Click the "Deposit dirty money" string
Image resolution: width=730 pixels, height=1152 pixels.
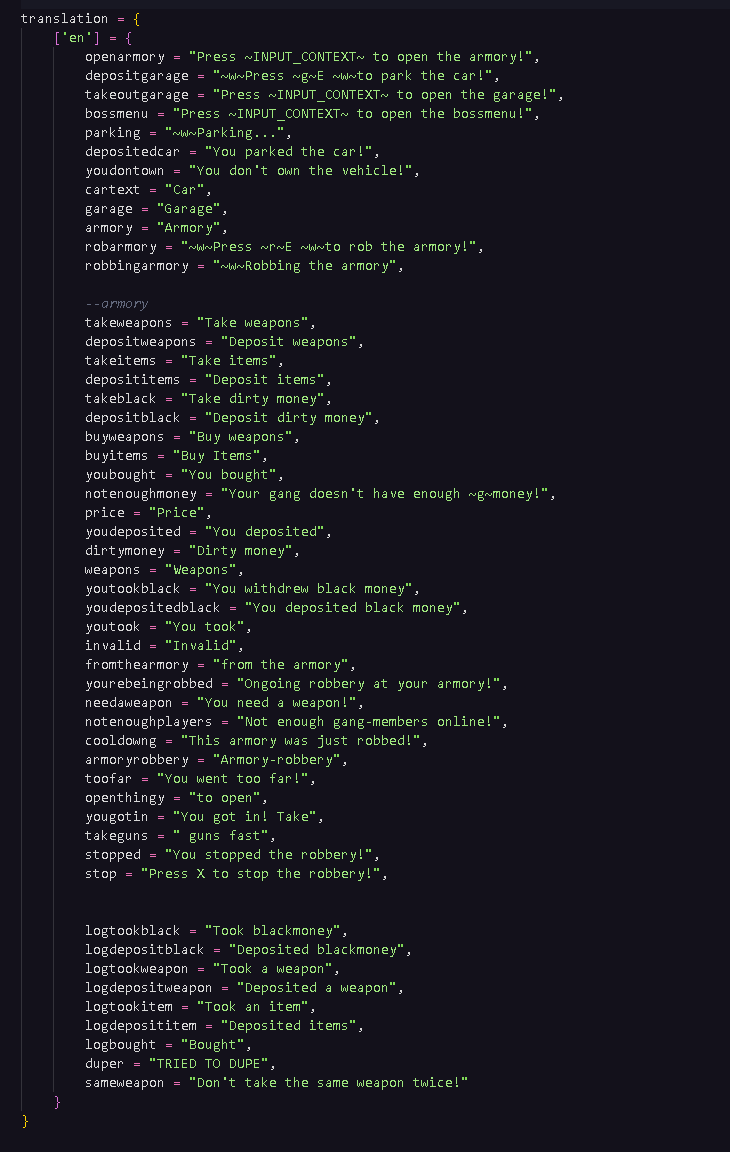pyautogui.click(x=290, y=418)
